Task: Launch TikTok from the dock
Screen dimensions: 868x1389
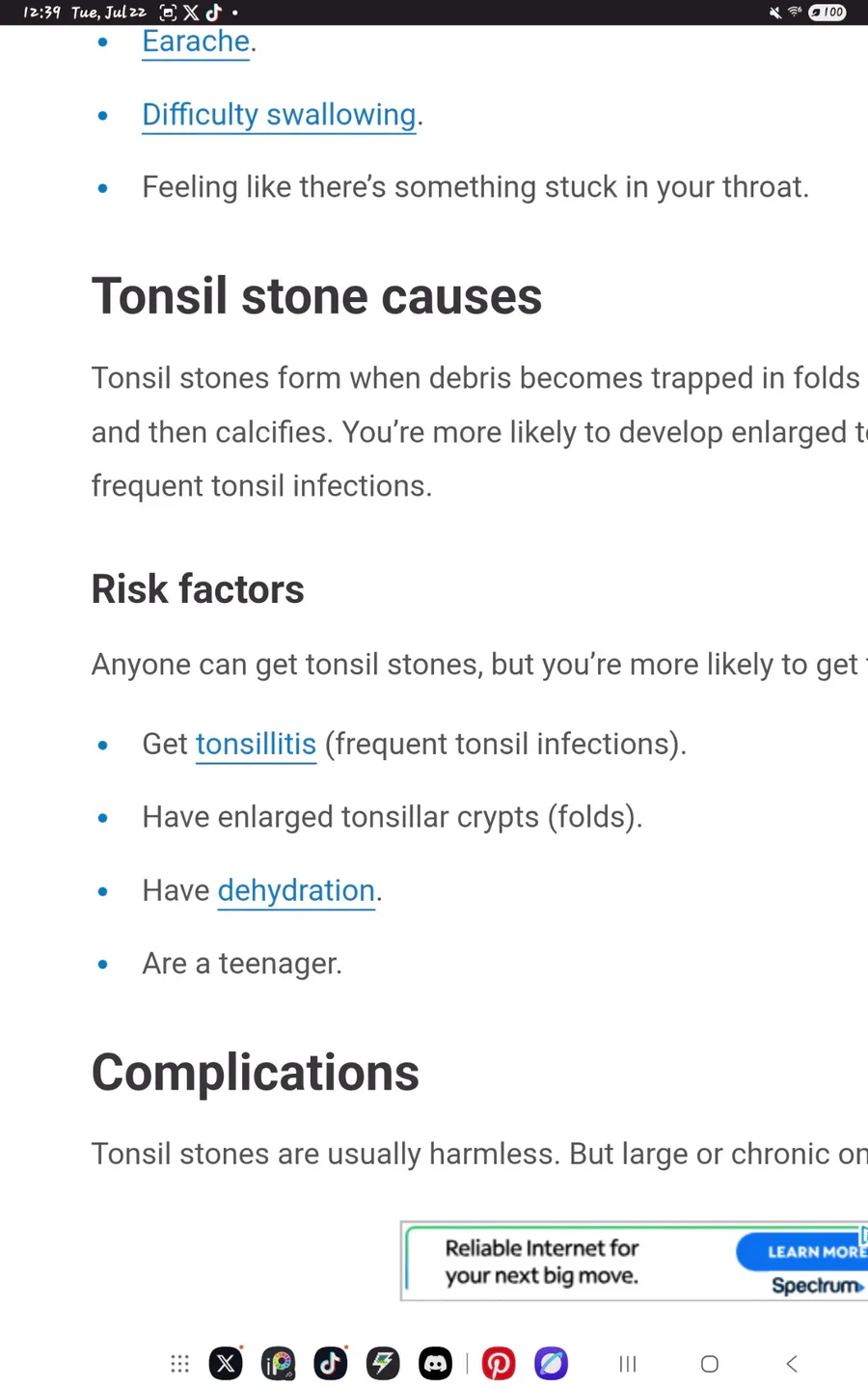Action: (x=330, y=1364)
